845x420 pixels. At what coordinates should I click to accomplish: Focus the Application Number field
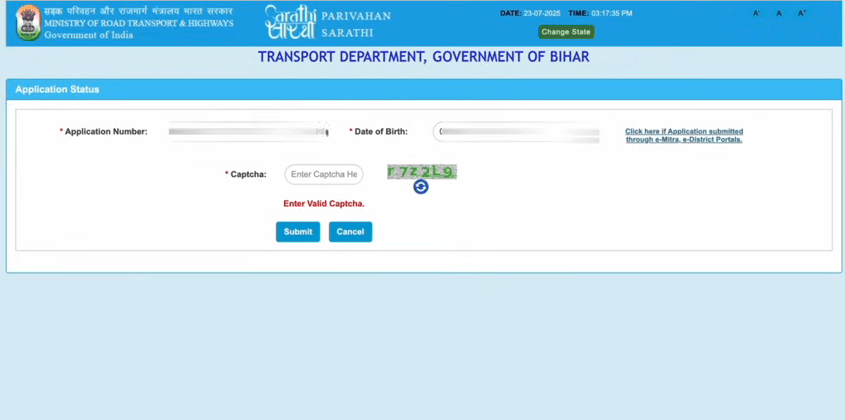point(248,132)
